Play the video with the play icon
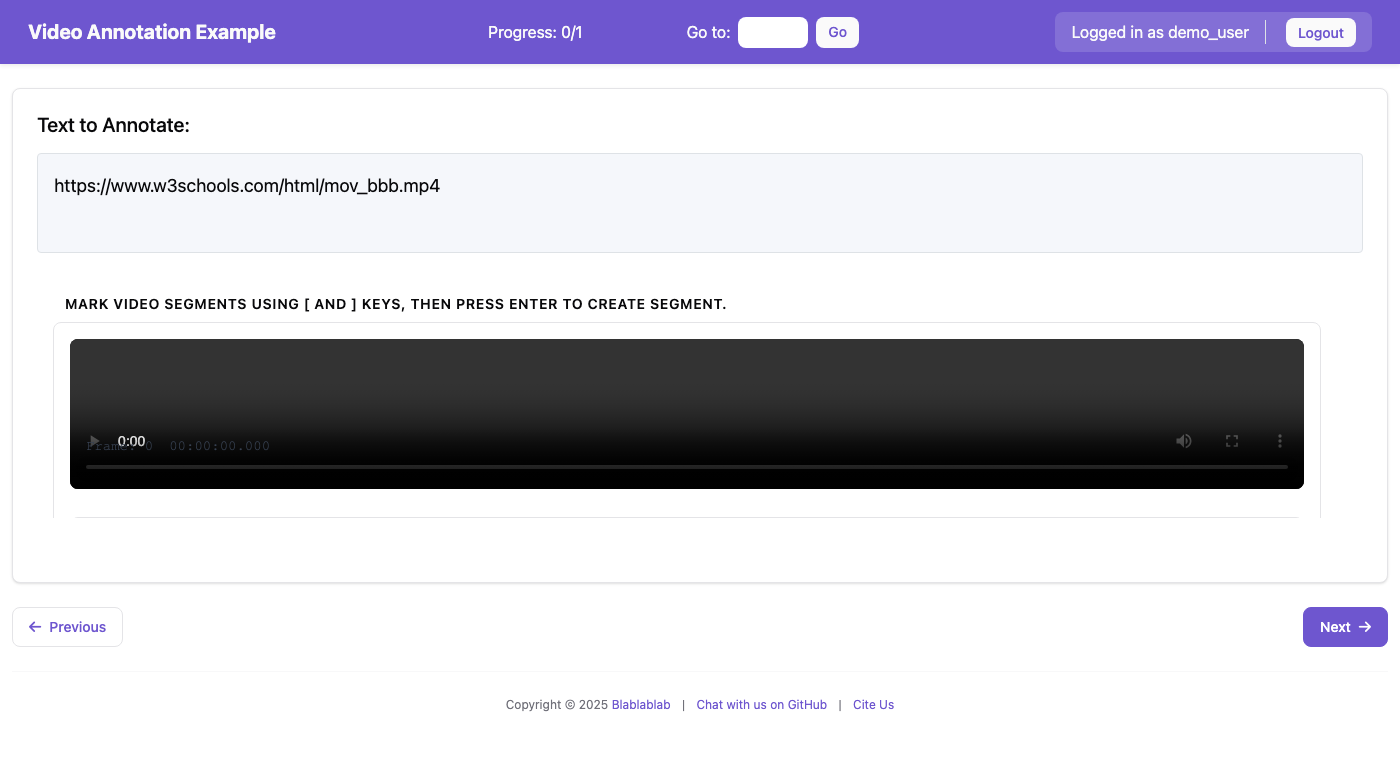Screen dimensions: 1400x761 tap(94, 441)
